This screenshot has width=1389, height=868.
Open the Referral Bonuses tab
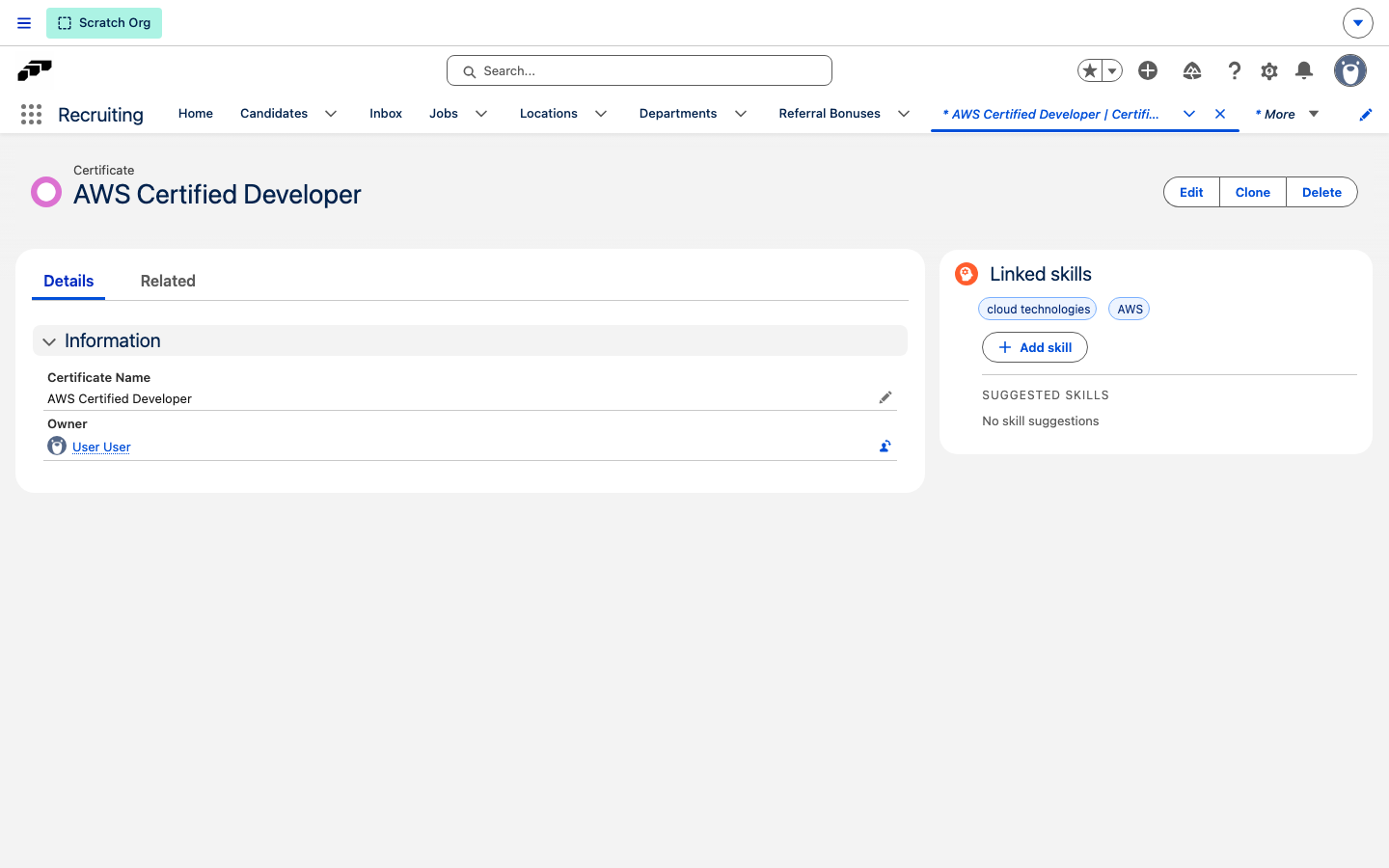click(830, 114)
